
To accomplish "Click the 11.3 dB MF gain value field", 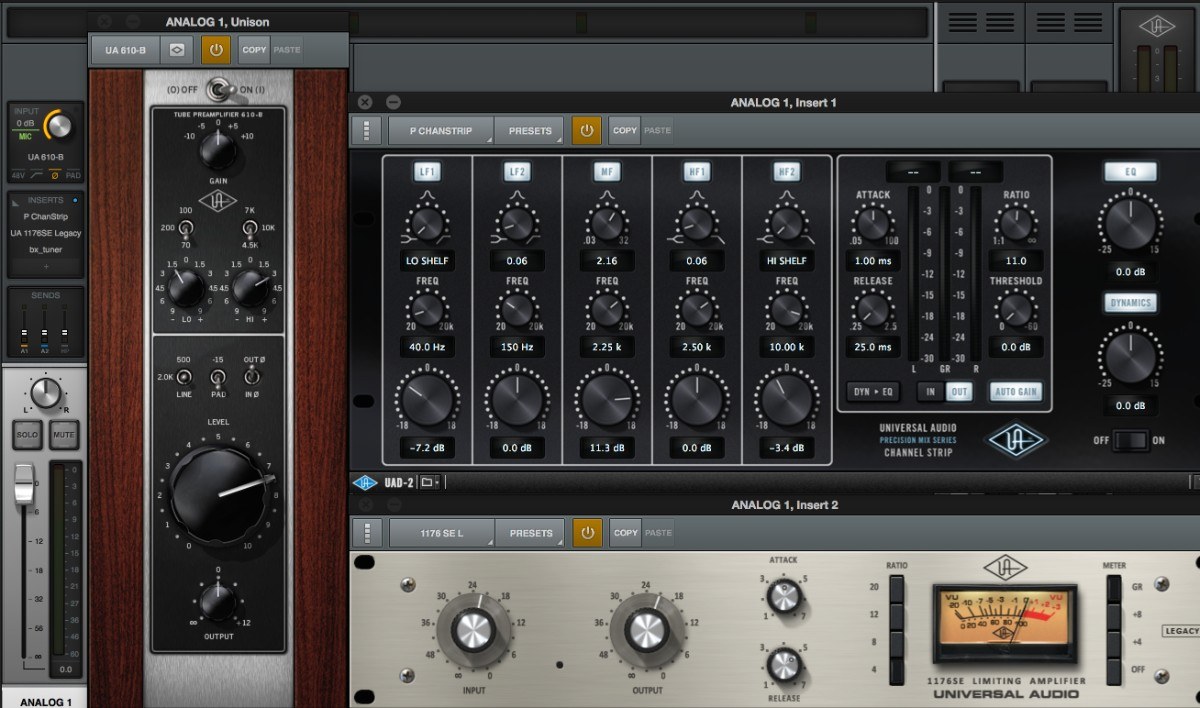I will pos(607,447).
